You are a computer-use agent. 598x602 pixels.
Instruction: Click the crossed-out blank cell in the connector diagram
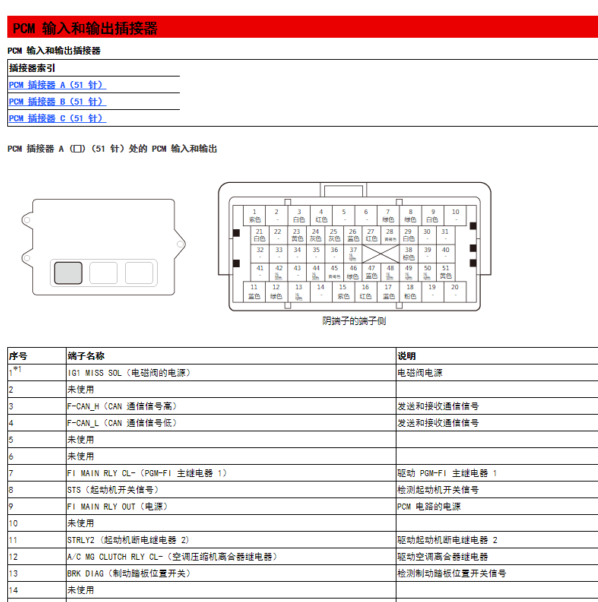tap(380, 253)
